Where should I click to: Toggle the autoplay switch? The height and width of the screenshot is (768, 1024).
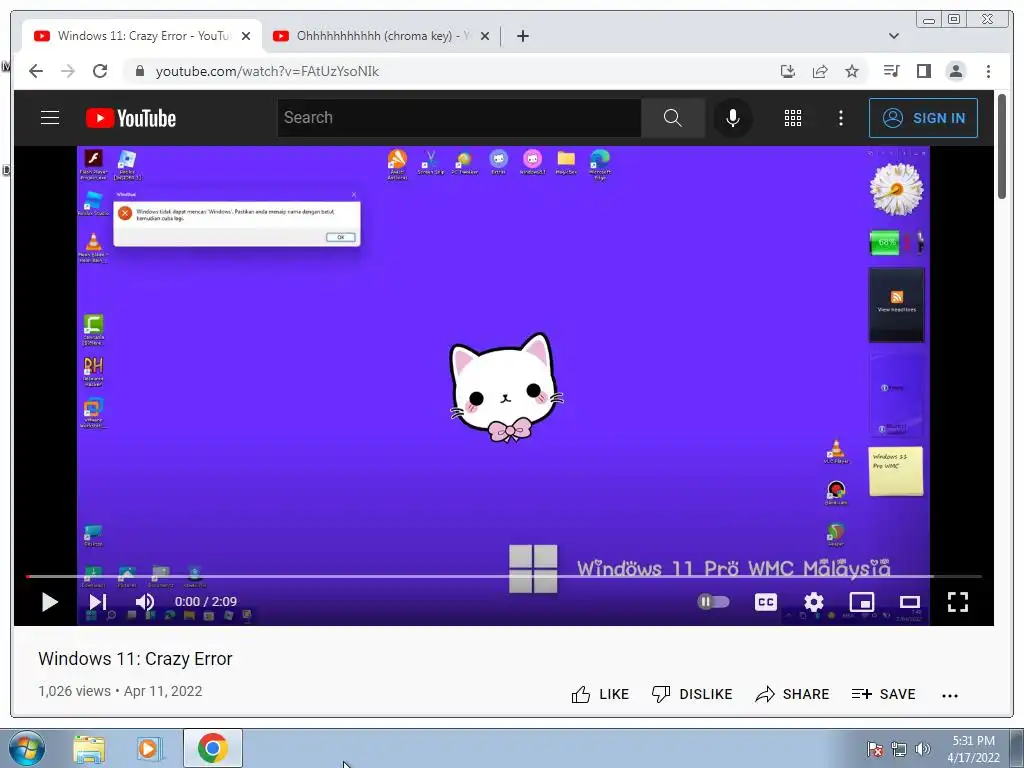coord(713,601)
